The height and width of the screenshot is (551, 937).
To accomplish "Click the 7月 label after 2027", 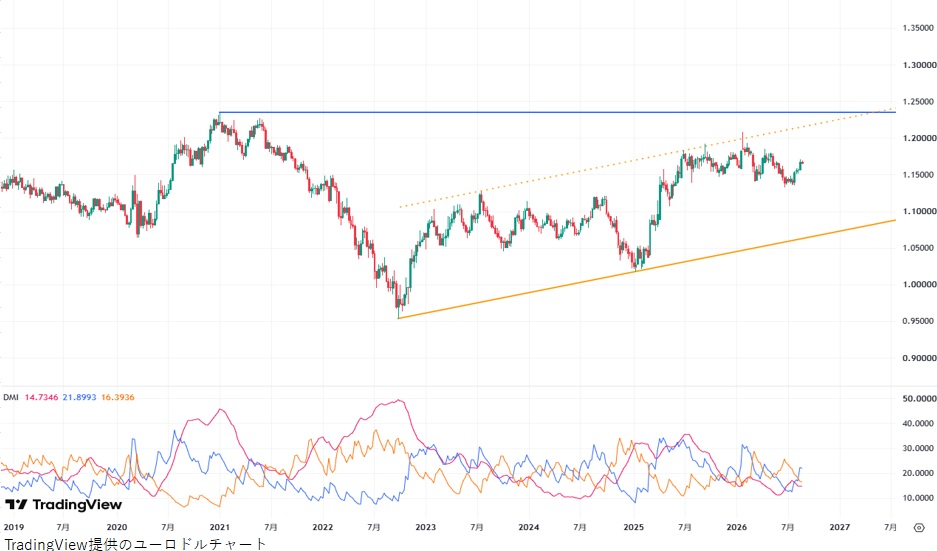I will [890, 527].
